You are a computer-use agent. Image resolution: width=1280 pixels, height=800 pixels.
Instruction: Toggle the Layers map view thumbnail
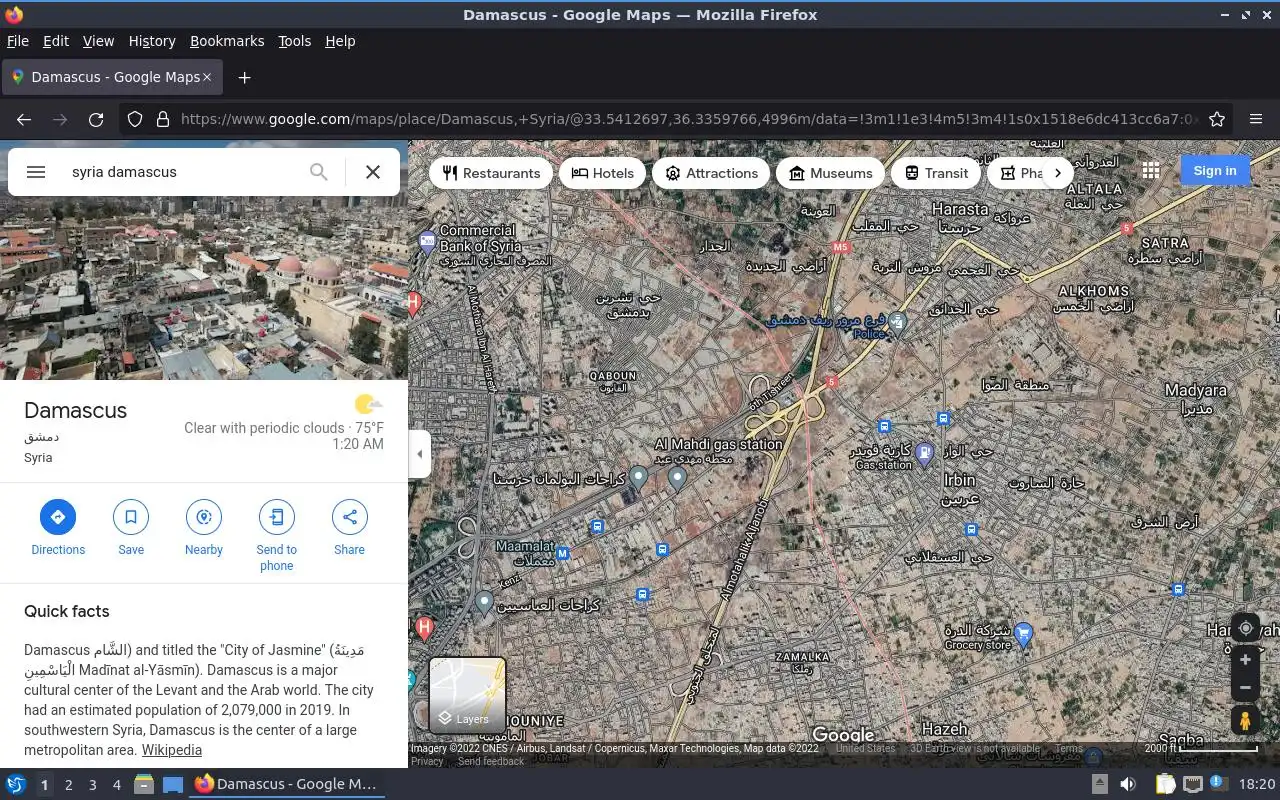pyautogui.click(x=467, y=695)
